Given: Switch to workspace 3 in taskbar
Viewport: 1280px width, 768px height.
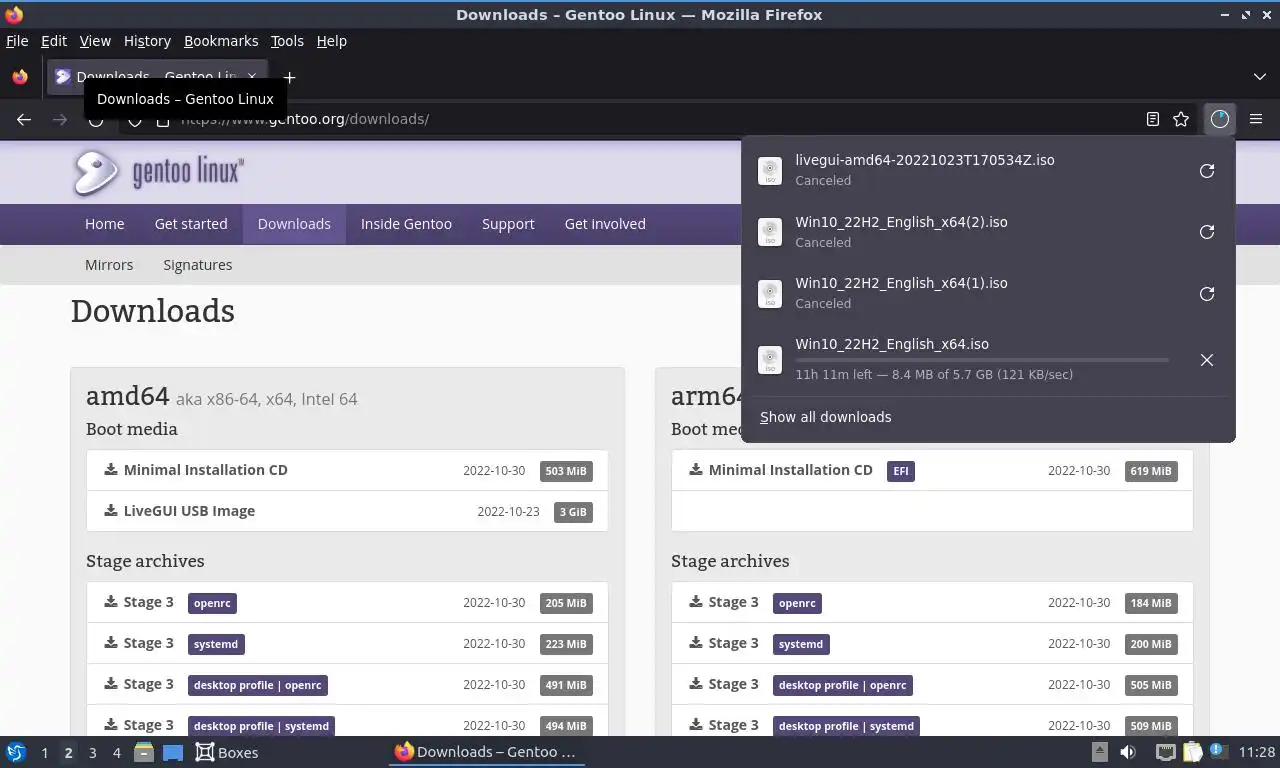Looking at the screenshot, I should pos(92,752).
